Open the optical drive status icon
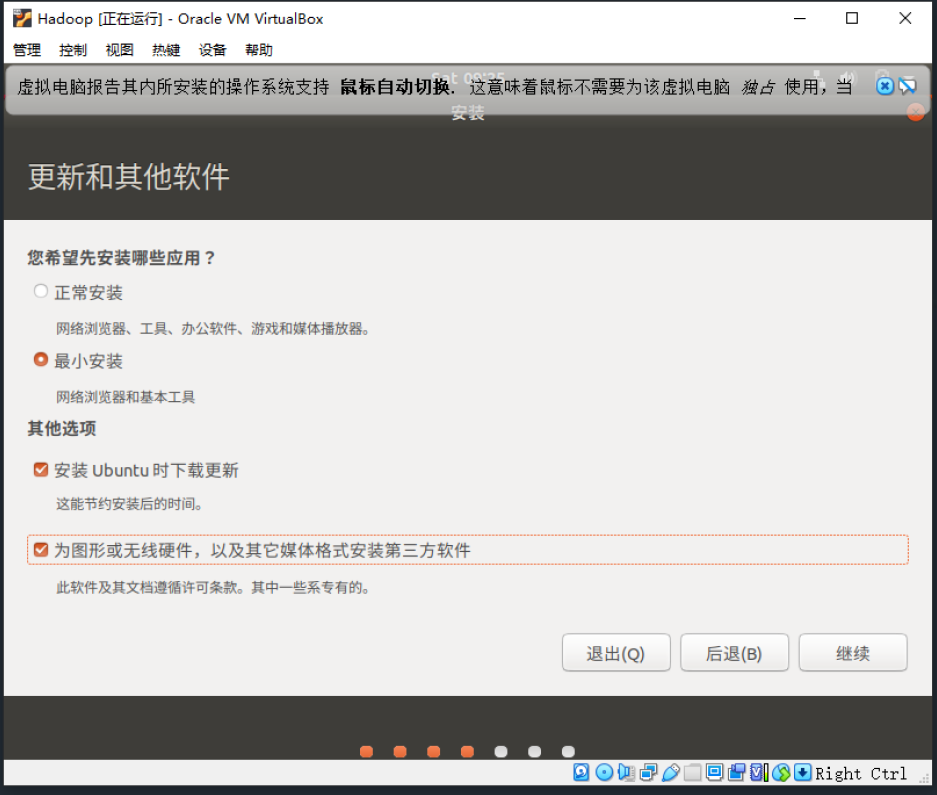Screen dimensions: 937x795 604,772
